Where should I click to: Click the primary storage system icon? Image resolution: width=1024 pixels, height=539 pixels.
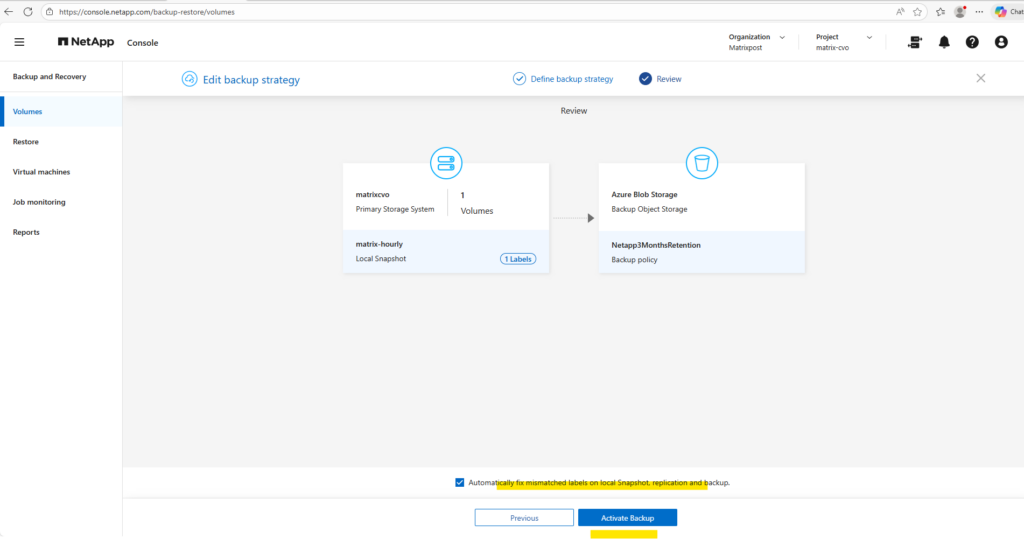tap(445, 162)
